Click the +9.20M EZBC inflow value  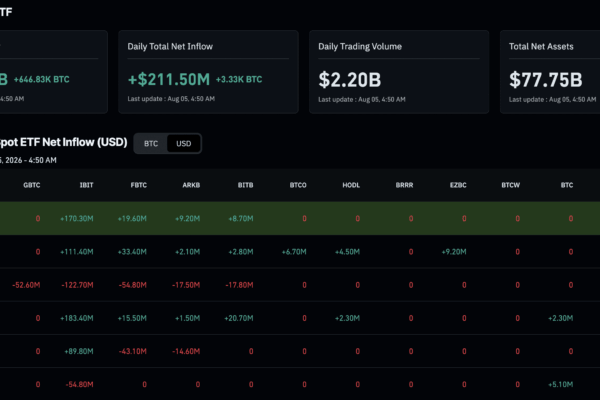click(x=454, y=252)
